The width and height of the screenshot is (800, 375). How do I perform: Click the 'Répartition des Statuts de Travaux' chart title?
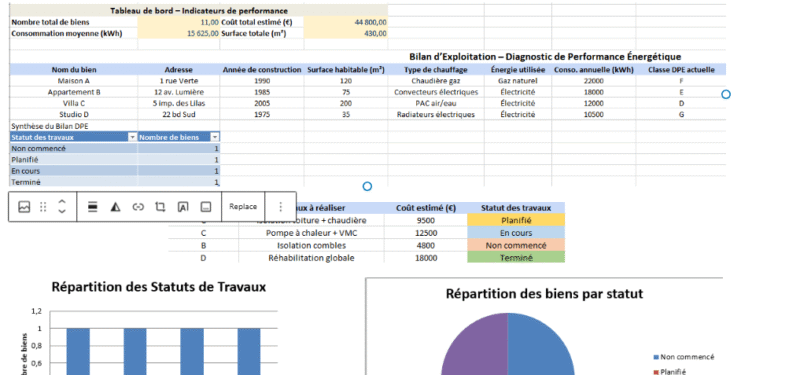point(159,287)
